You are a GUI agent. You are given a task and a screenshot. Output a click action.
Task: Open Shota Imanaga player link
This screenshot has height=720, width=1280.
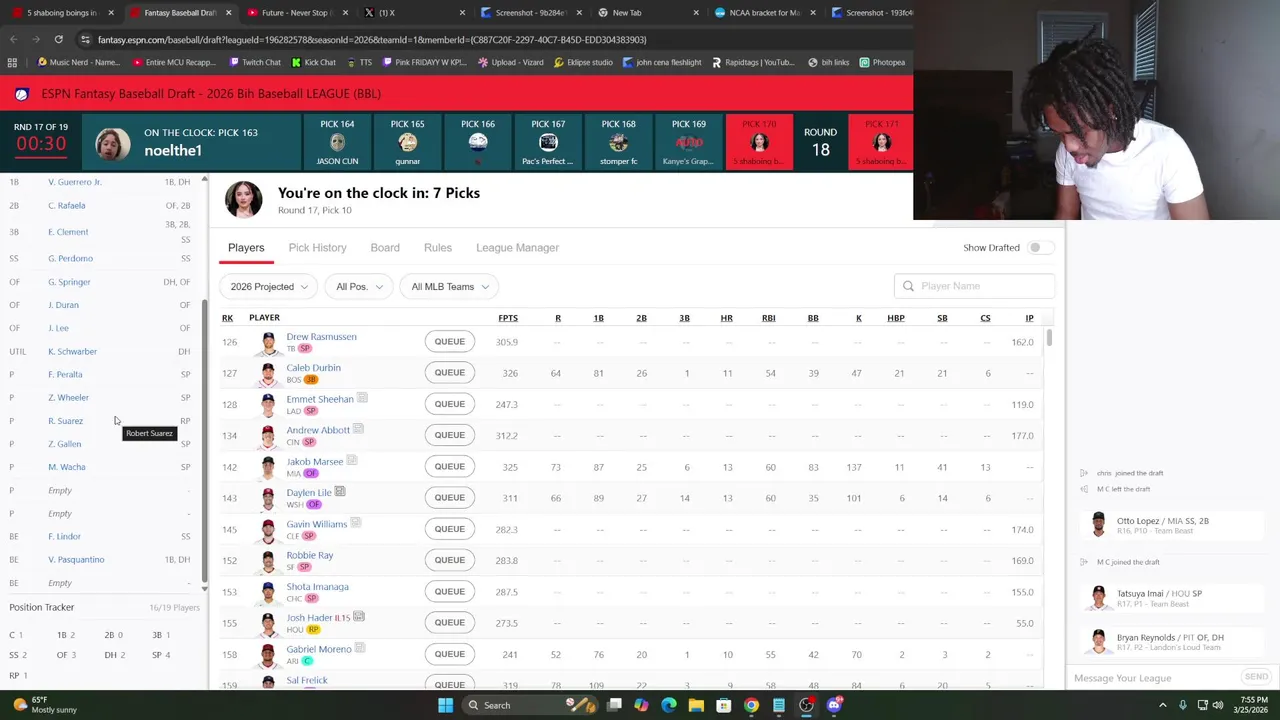pyautogui.click(x=317, y=587)
